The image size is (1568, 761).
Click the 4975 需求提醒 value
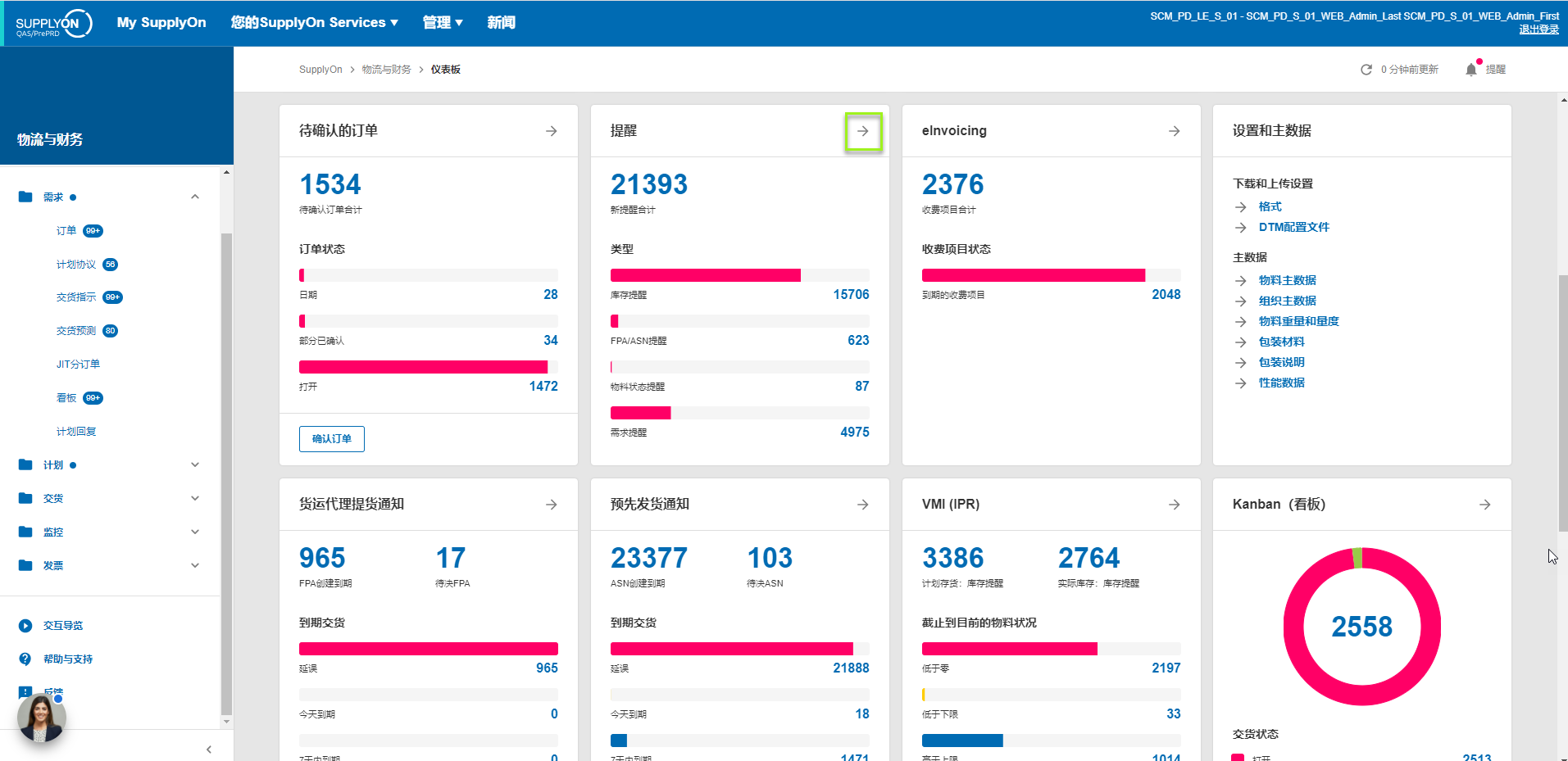[x=855, y=433]
